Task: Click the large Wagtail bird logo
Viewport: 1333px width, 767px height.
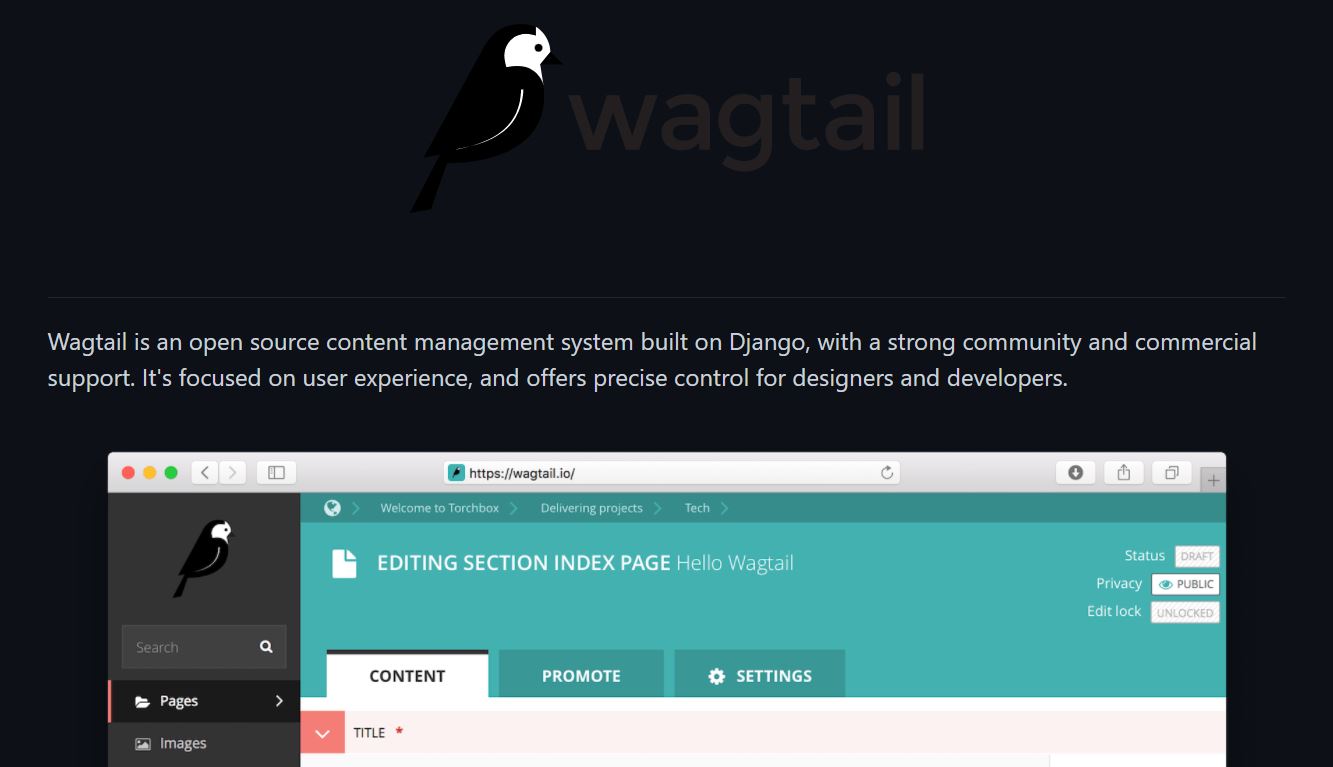Action: pyautogui.click(x=486, y=118)
